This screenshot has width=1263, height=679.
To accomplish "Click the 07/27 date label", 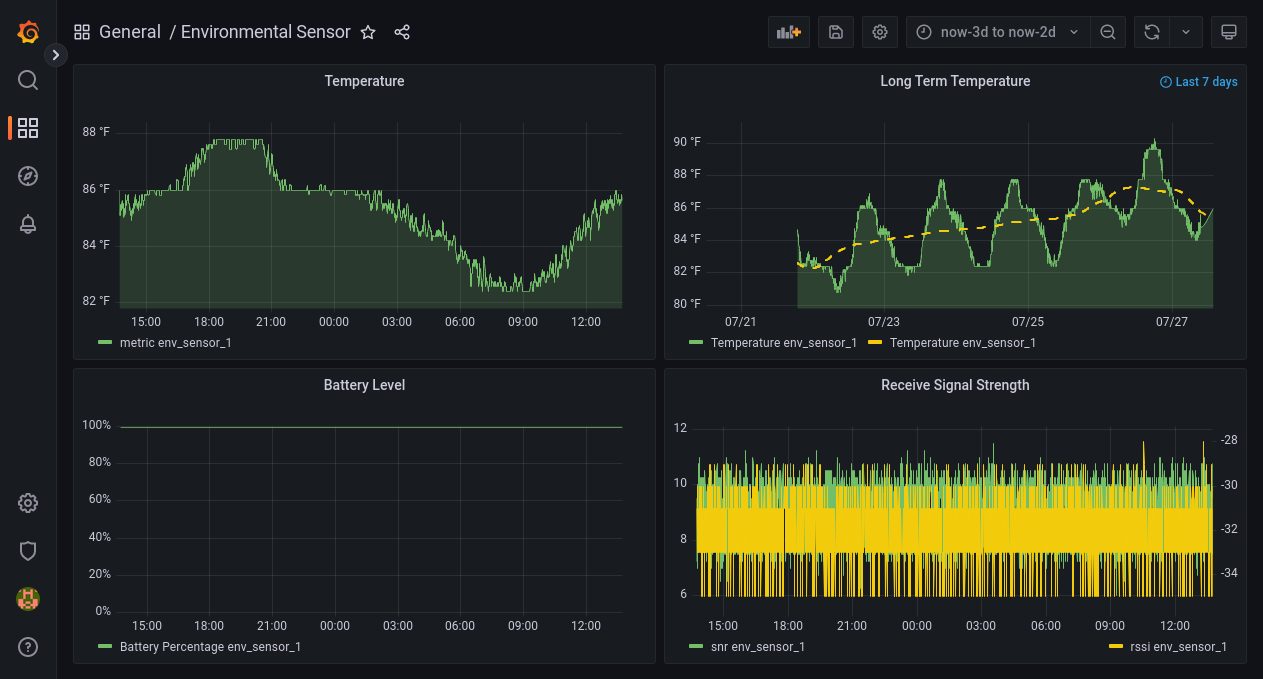I will [x=1172, y=322].
